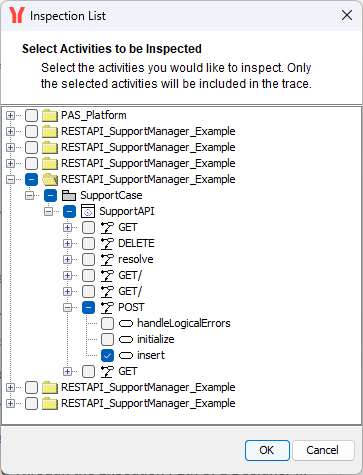
Task: Click the handleLogicalErrors activity icon
Action: (126, 323)
